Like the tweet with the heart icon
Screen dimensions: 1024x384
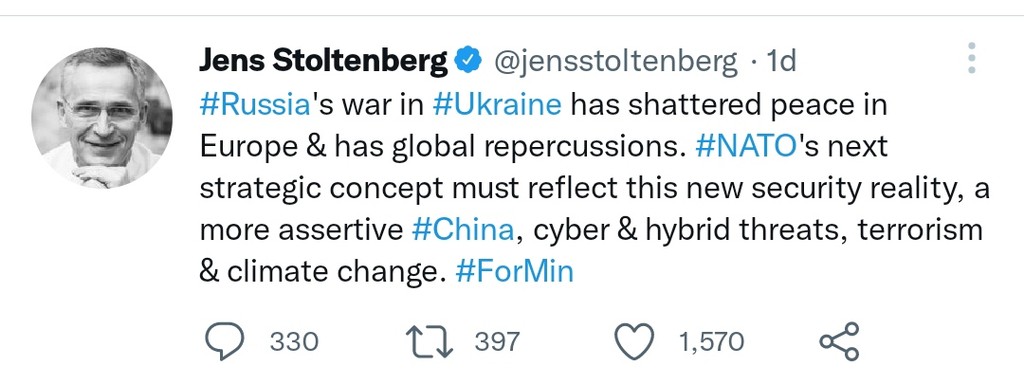coord(634,342)
